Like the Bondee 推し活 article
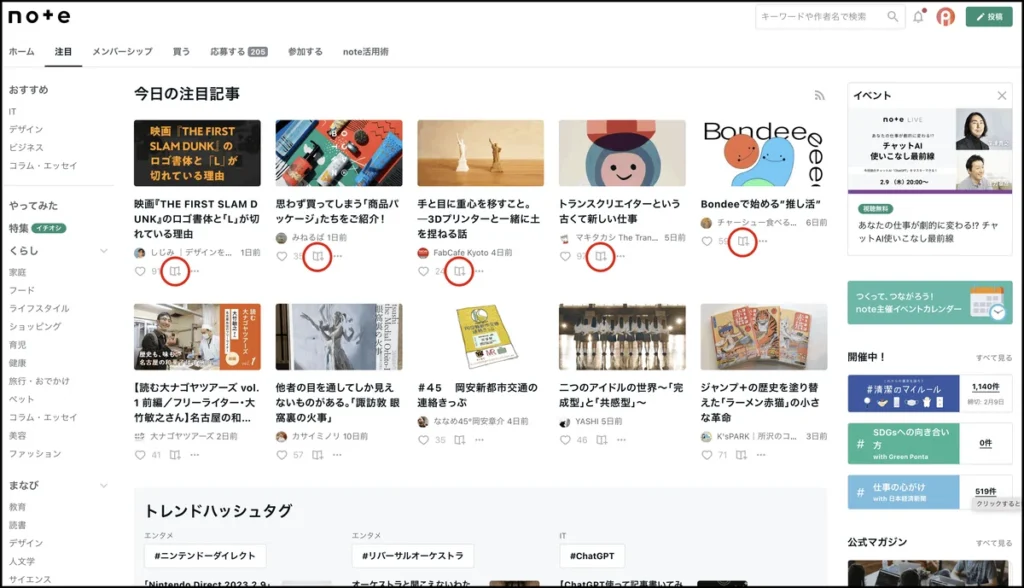This screenshot has height=588, width=1024. click(707, 241)
